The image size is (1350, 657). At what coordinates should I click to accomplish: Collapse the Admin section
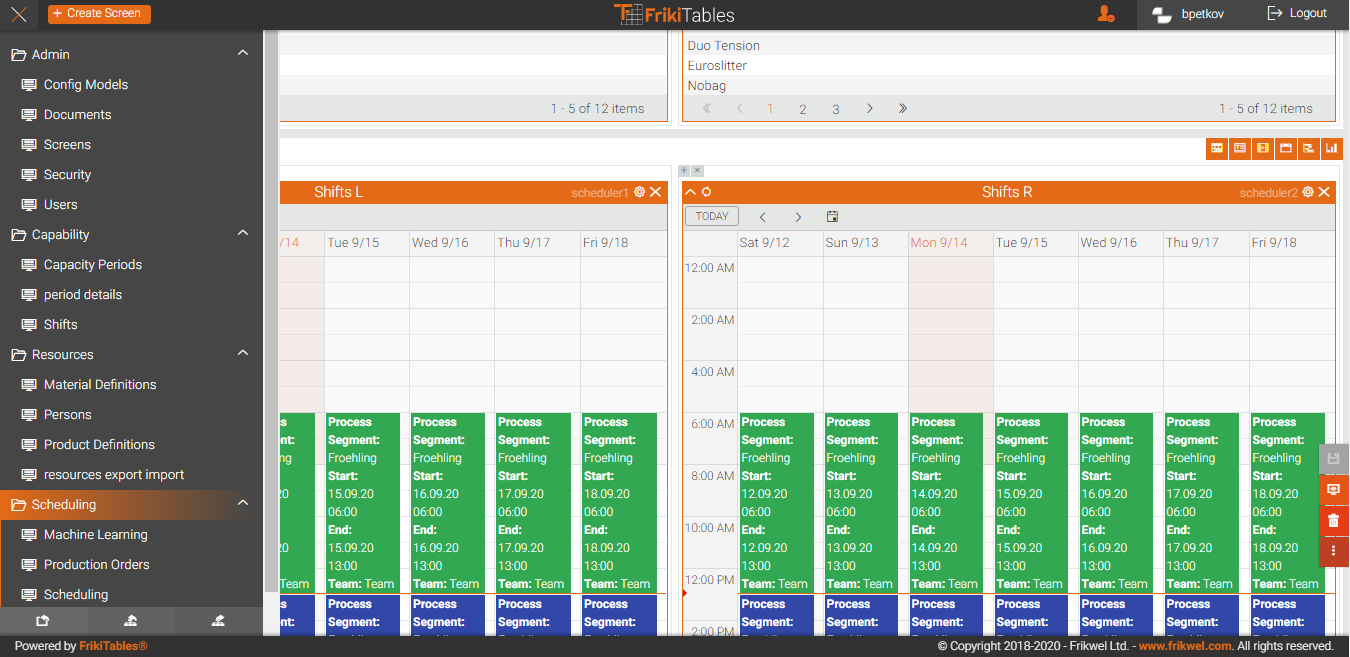coord(243,53)
